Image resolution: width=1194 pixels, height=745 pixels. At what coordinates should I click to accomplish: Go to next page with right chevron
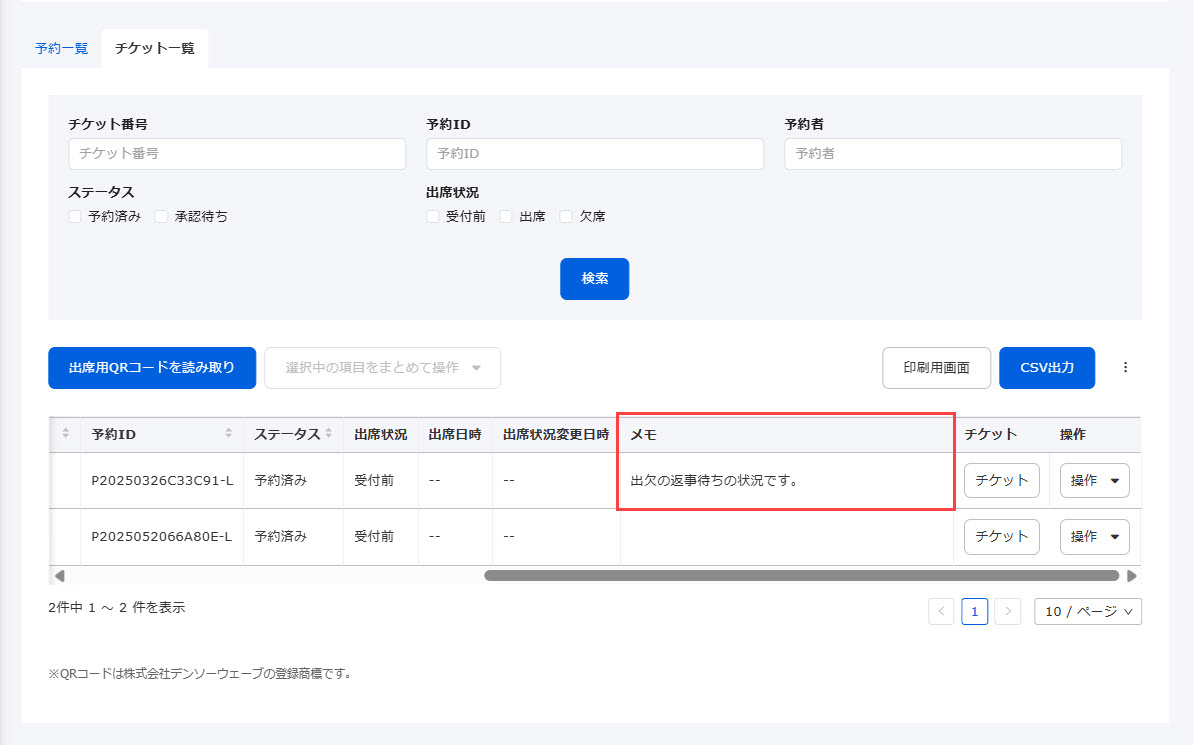(1008, 611)
